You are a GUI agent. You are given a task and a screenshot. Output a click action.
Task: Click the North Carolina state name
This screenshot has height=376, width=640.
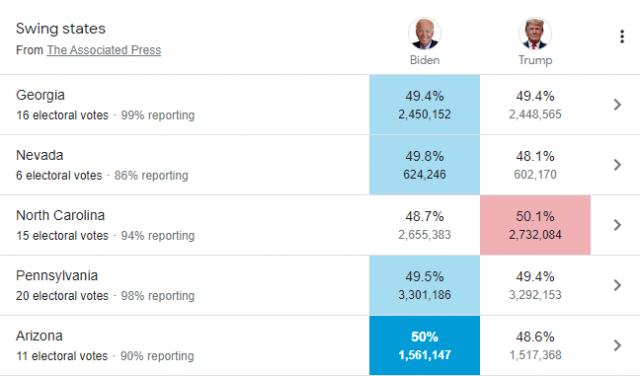[x=60, y=215]
